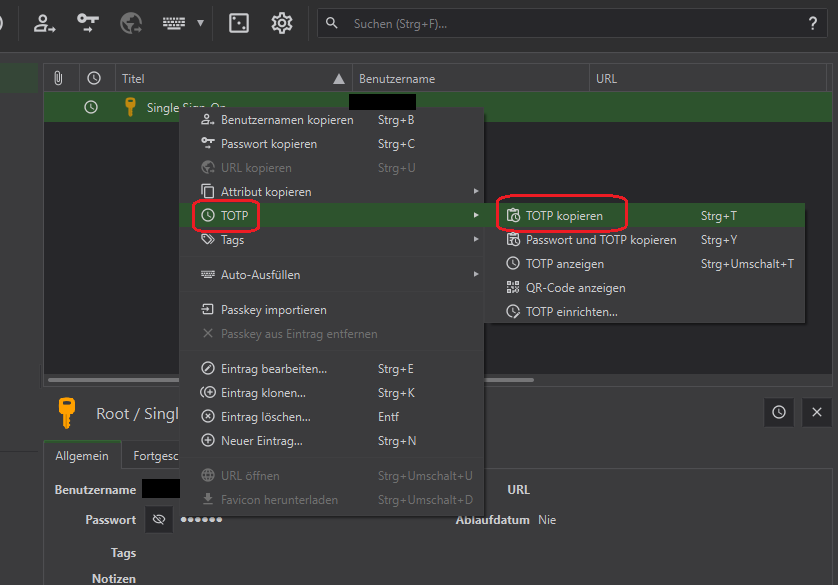The image size is (838, 585).
Task: Click the 'Suchen' search input field
Action: tap(570, 23)
